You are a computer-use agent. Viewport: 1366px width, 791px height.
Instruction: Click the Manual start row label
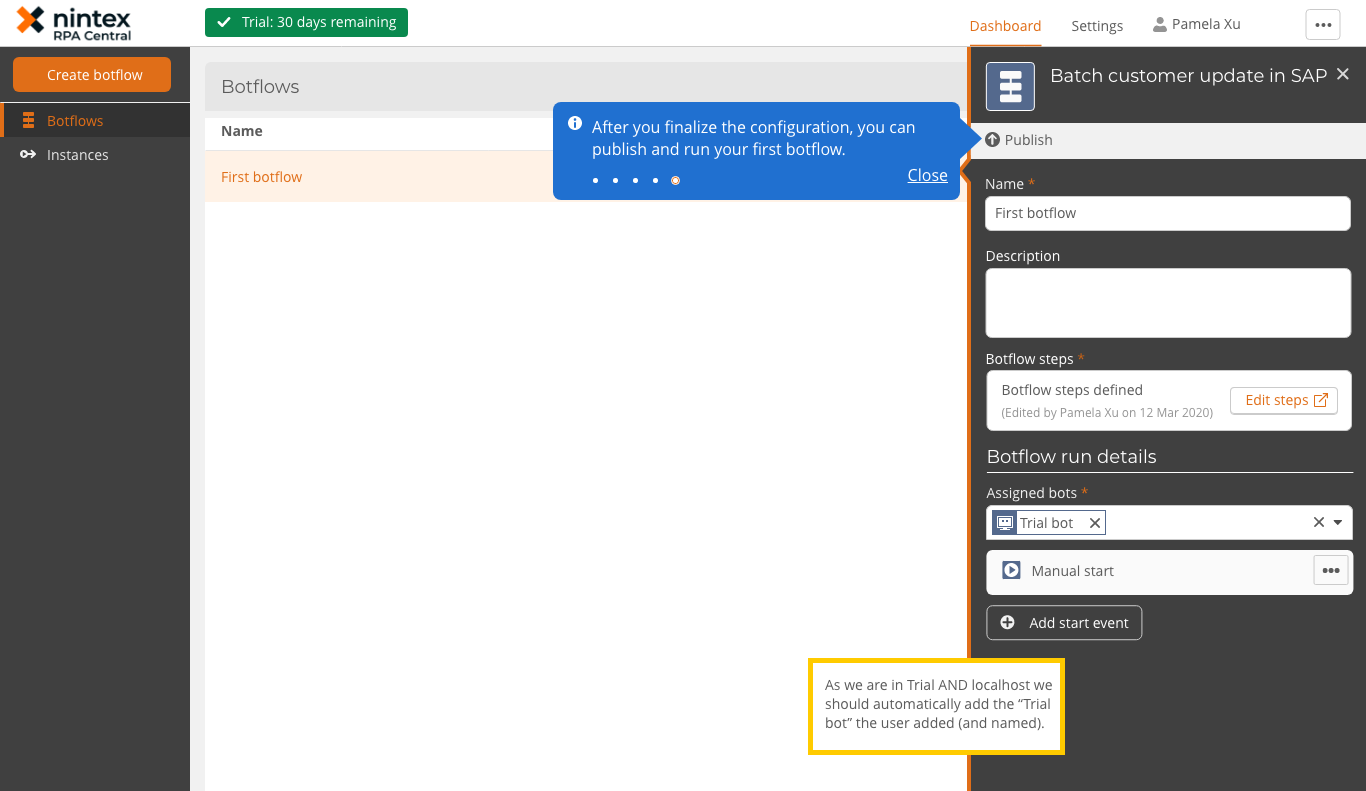[x=1072, y=571]
